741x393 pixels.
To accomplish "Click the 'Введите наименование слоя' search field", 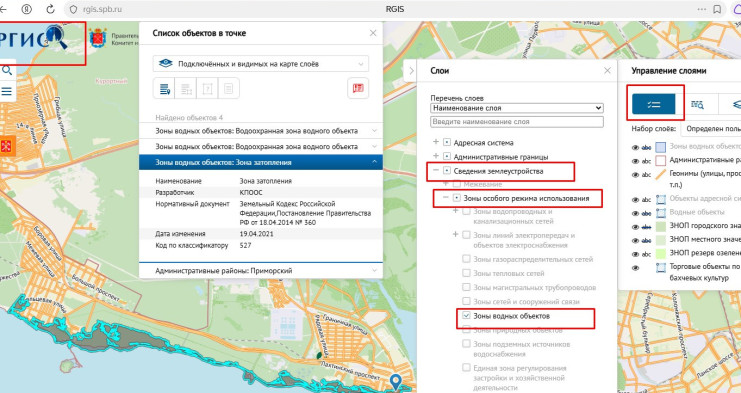I will 517,122.
